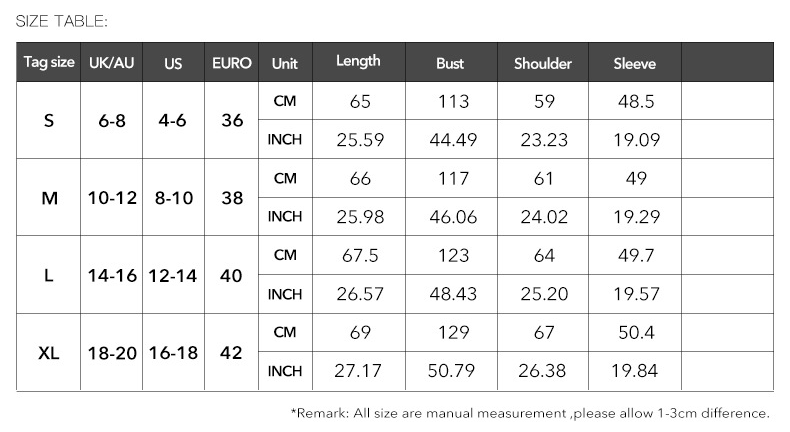The width and height of the screenshot is (790, 432).
Task: Select the XL tag size cell
Action: 49,352
